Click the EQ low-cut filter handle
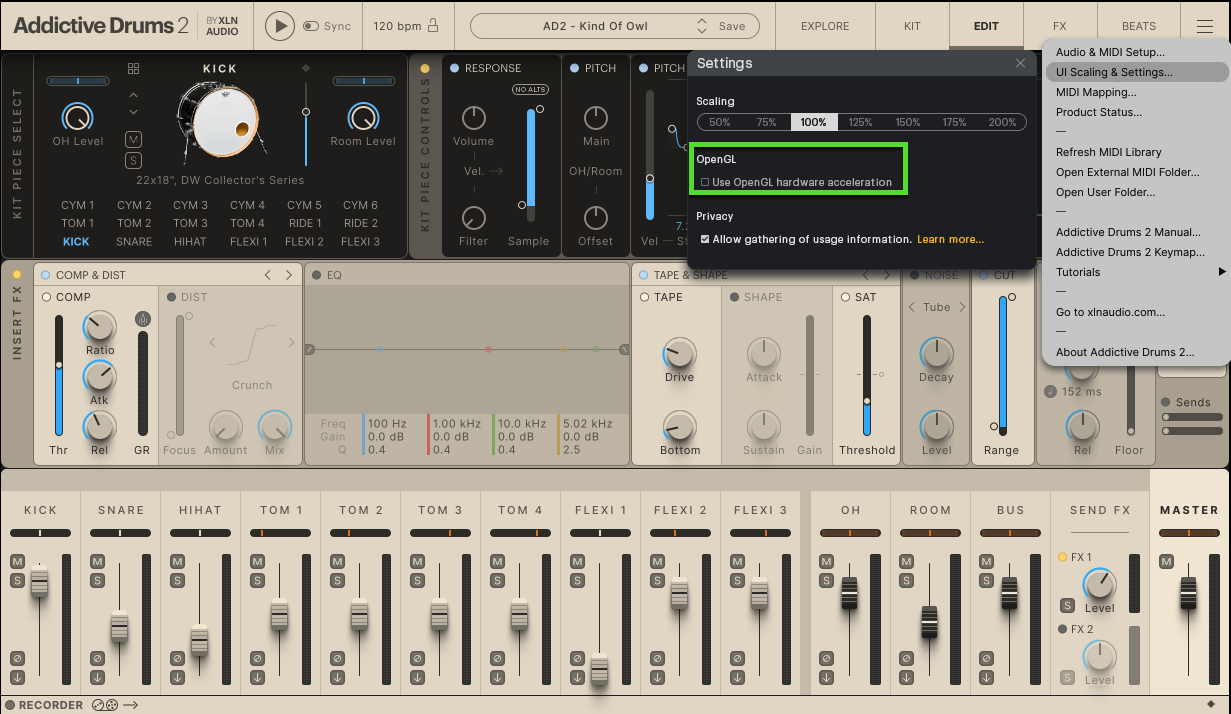Viewport: 1231px width, 714px height. point(309,349)
